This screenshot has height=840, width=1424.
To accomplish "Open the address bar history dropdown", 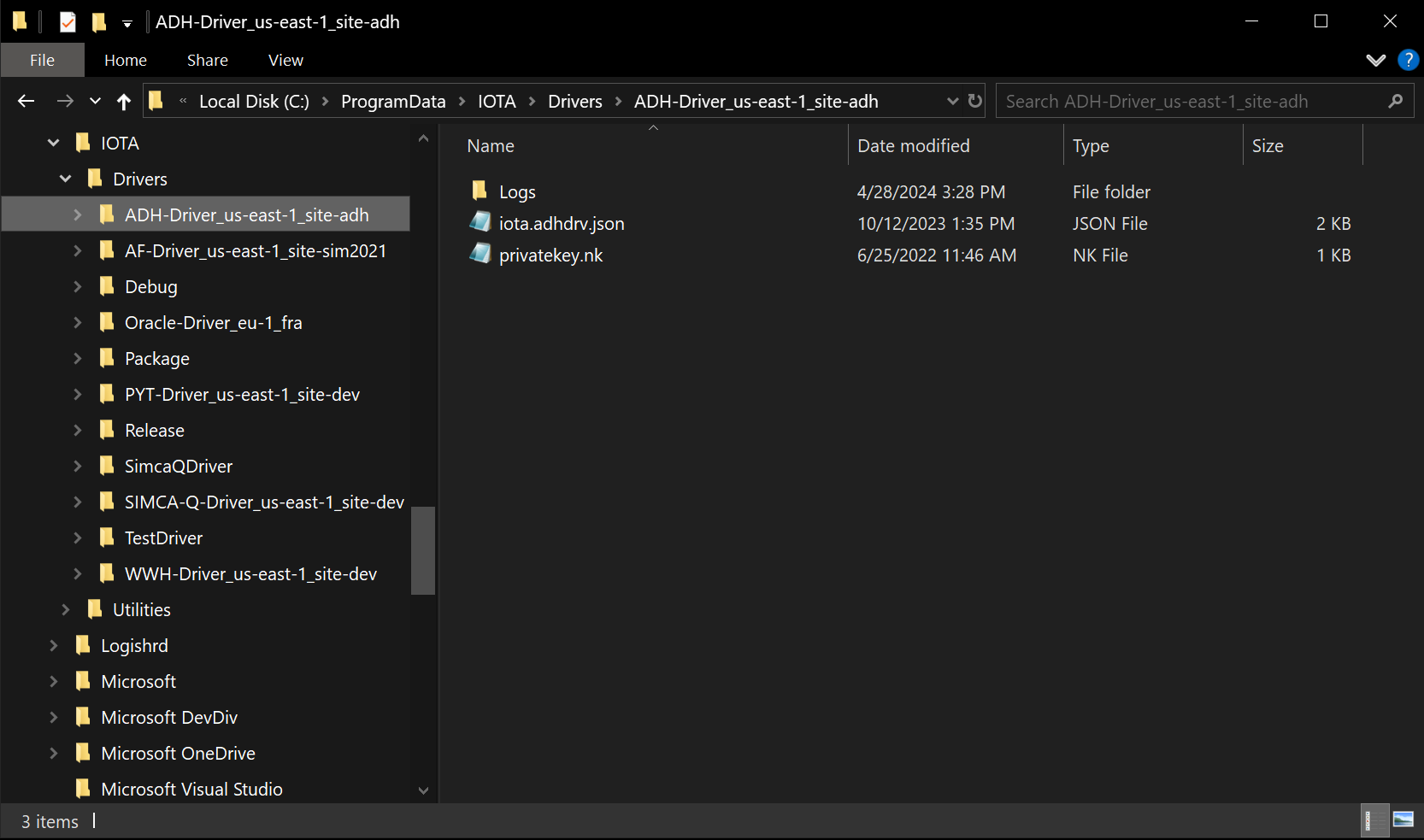I will [x=952, y=101].
